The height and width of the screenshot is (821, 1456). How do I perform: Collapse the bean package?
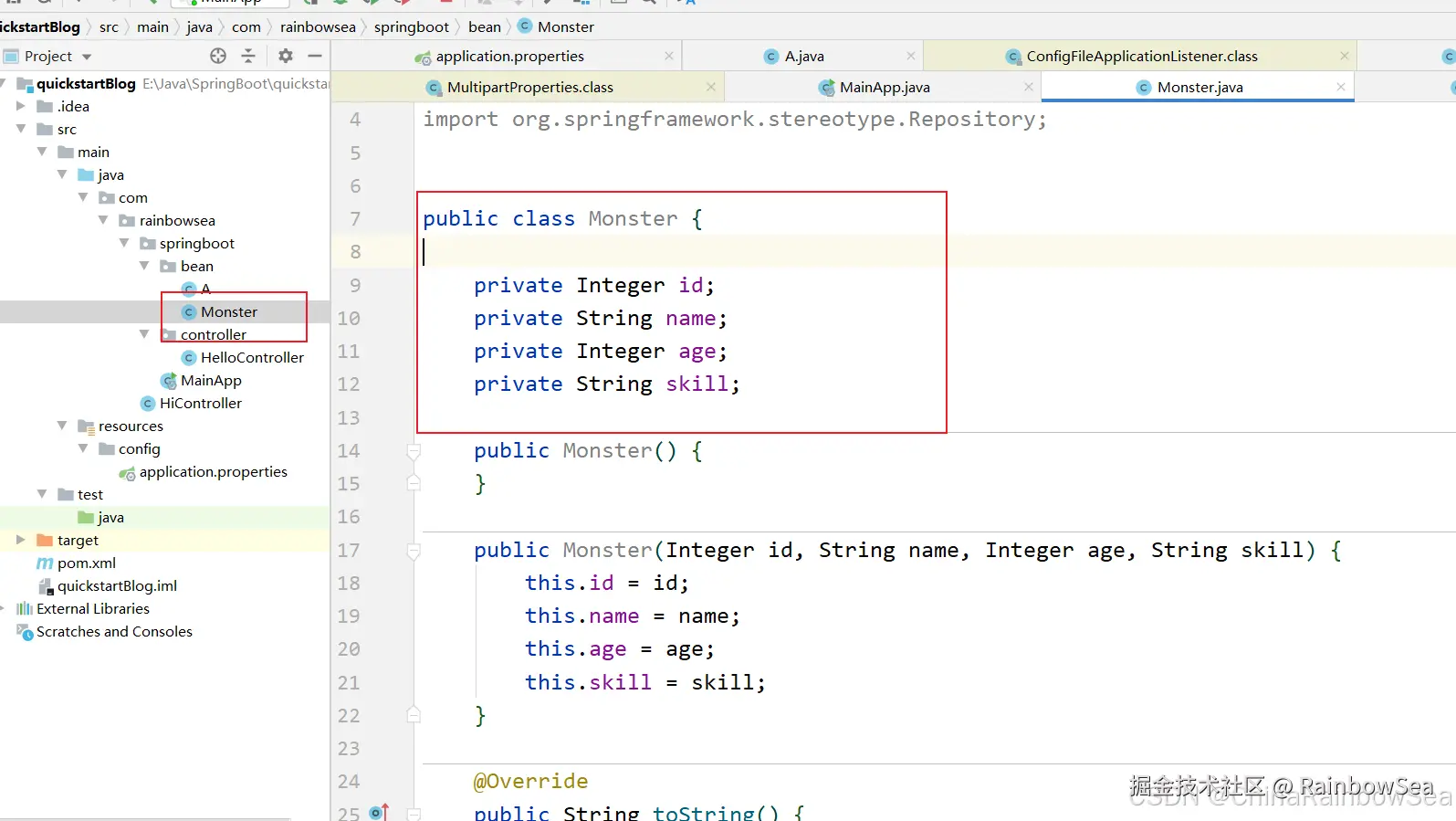tap(144, 266)
